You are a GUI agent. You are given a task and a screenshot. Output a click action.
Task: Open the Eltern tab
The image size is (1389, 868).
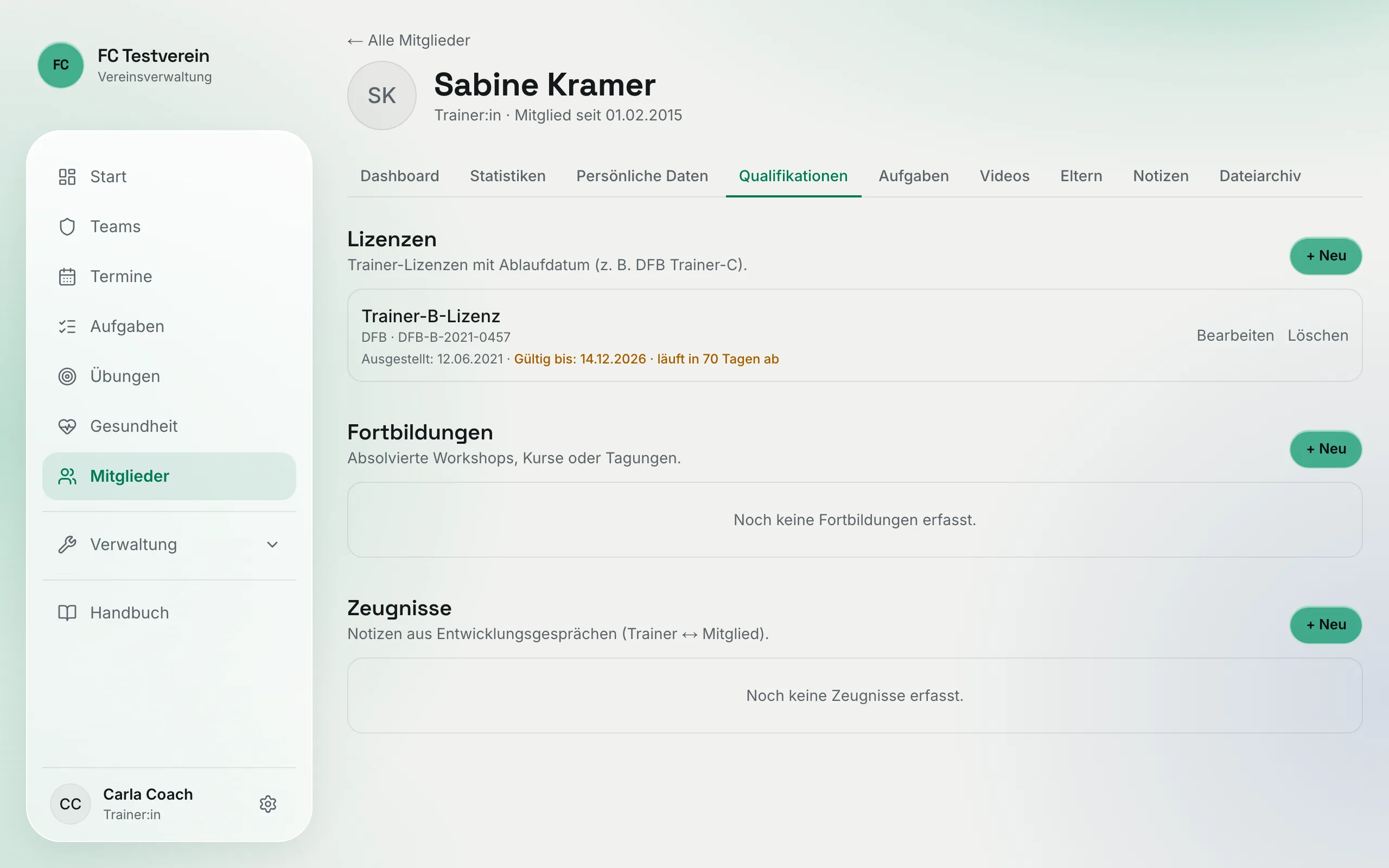pos(1081,176)
